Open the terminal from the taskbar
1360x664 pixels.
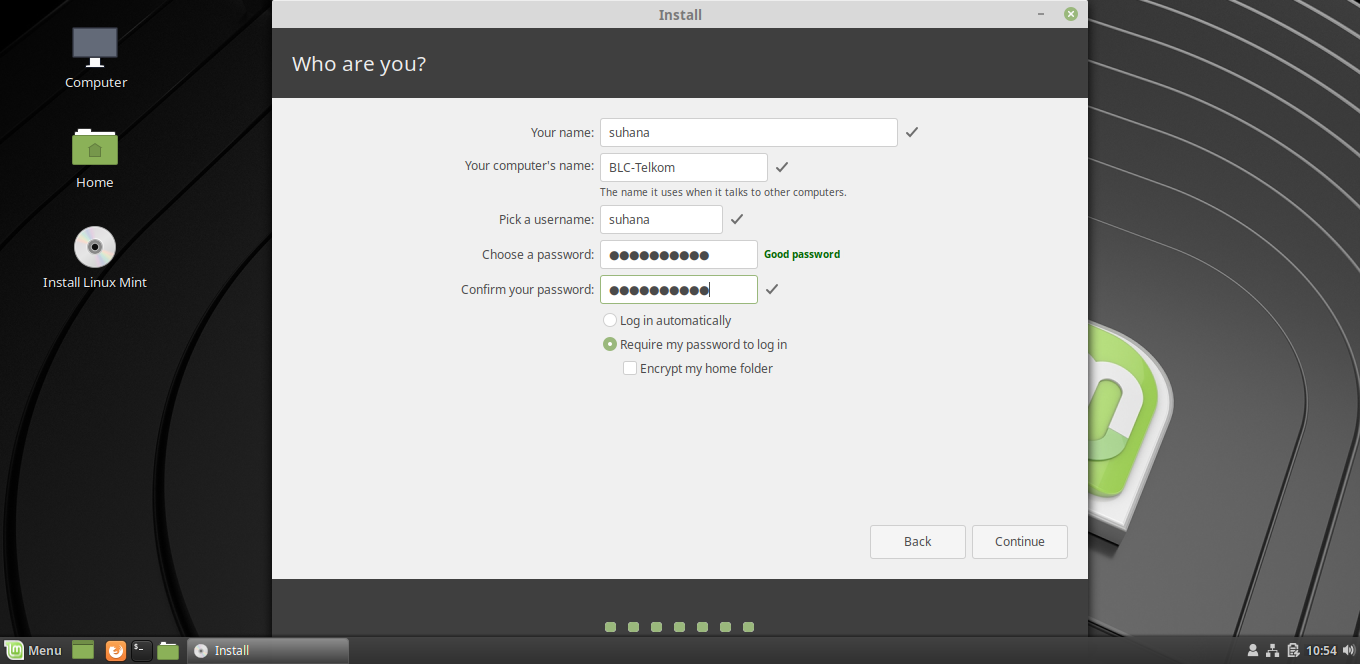141,650
